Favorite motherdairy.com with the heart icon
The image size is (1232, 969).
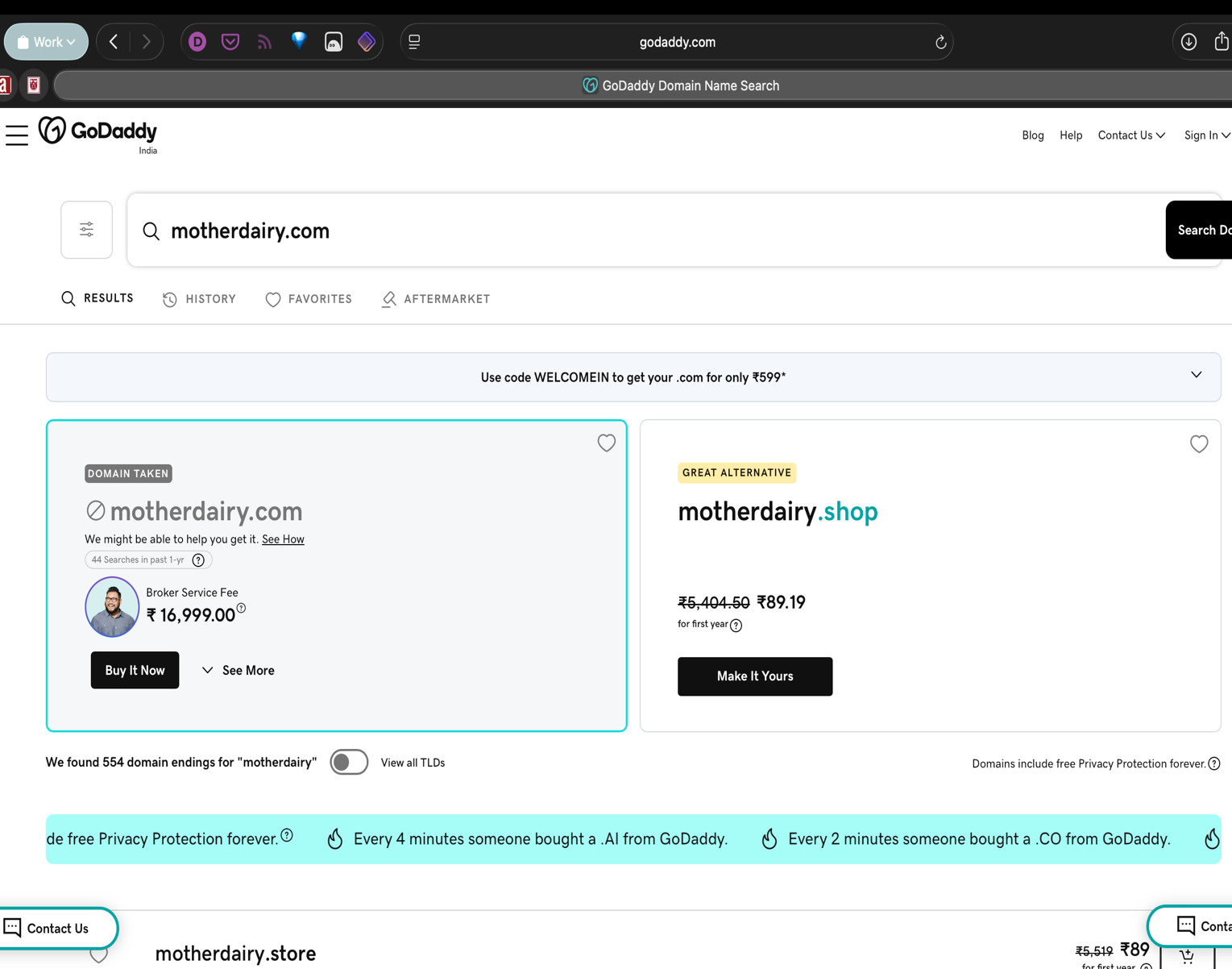(x=607, y=443)
